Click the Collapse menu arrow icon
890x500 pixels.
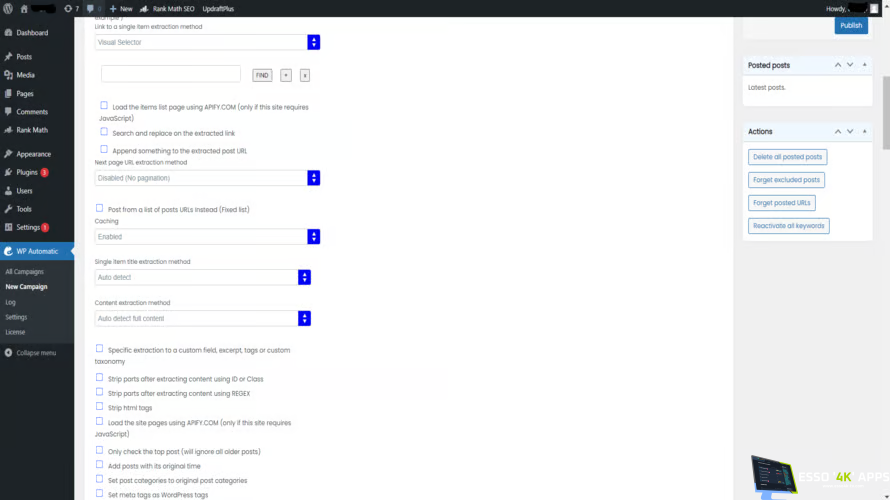point(8,353)
